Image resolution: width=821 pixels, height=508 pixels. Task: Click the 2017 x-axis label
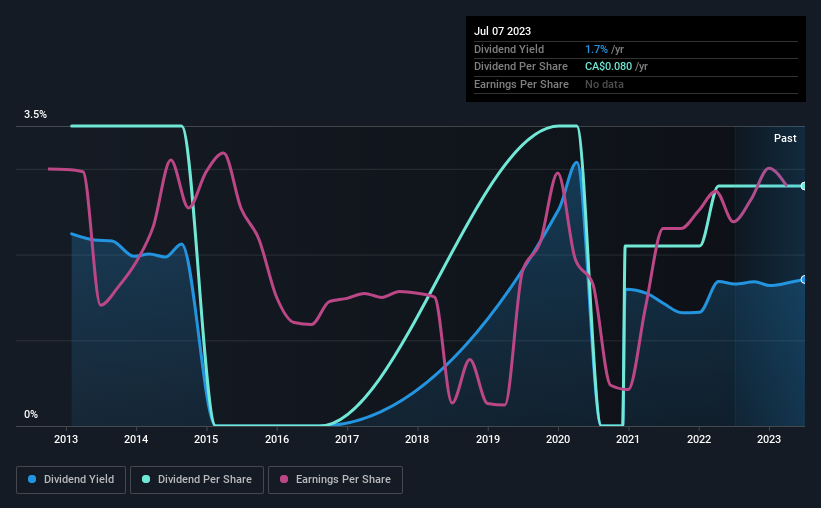pyautogui.click(x=347, y=439)
